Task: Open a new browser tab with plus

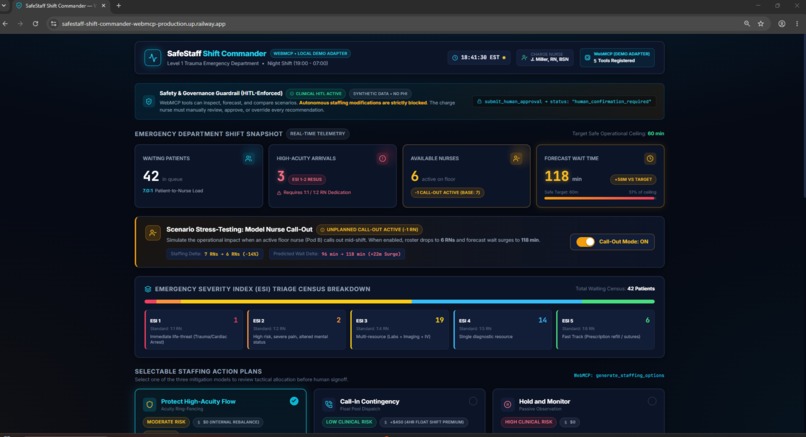Action: tap(119, 6)
